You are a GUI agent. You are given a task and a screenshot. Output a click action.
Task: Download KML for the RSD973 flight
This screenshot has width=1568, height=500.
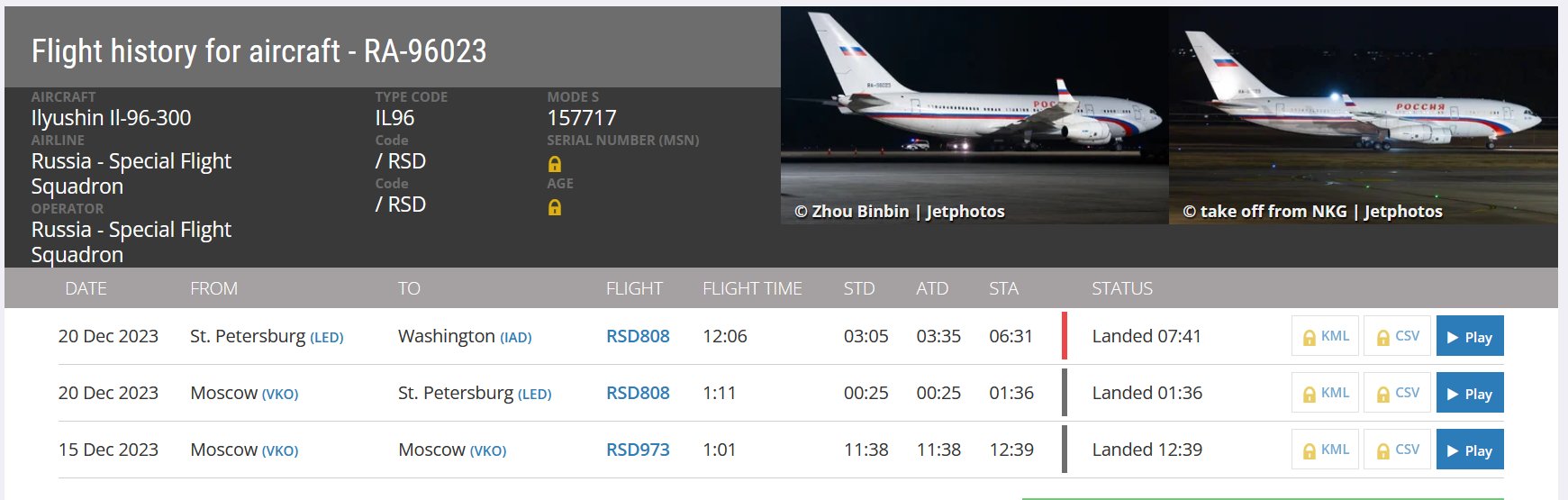(x=1325, y=450)
